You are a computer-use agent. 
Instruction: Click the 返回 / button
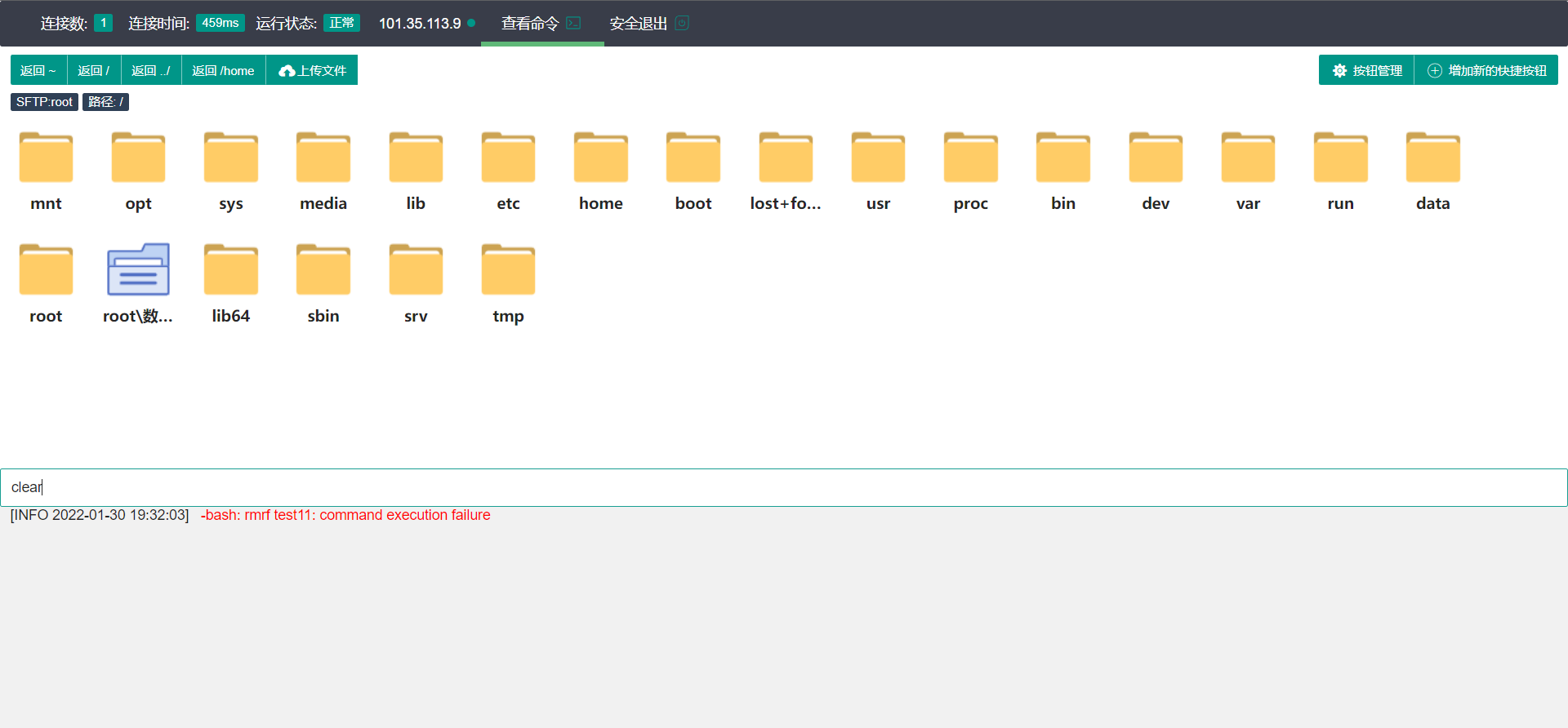(94, 70)
